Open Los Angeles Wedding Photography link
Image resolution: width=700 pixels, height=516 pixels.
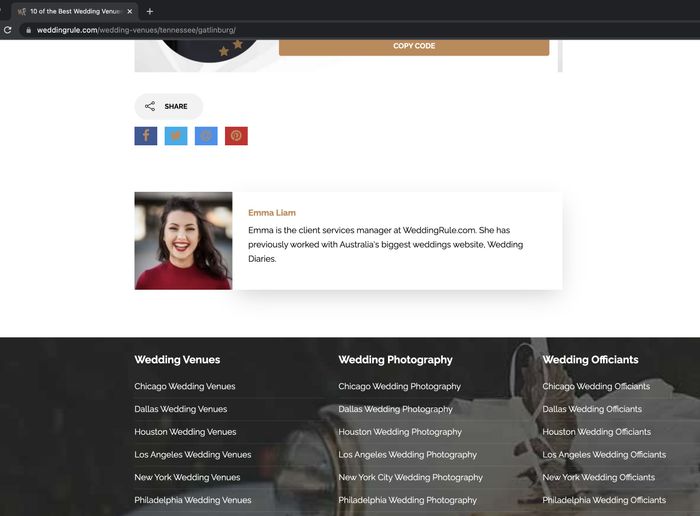(x=408, y=454)
